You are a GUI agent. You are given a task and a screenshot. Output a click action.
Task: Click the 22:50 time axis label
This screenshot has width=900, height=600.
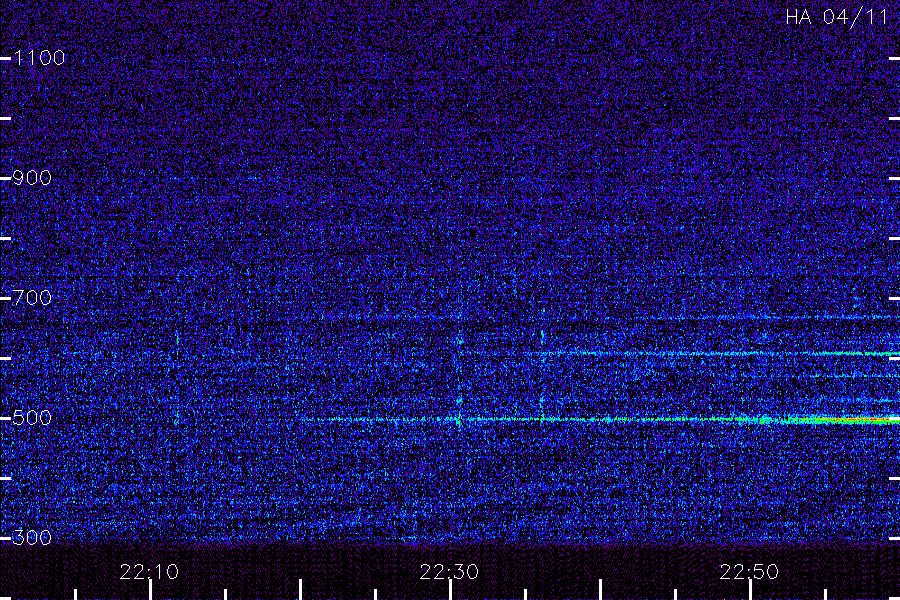749,572
